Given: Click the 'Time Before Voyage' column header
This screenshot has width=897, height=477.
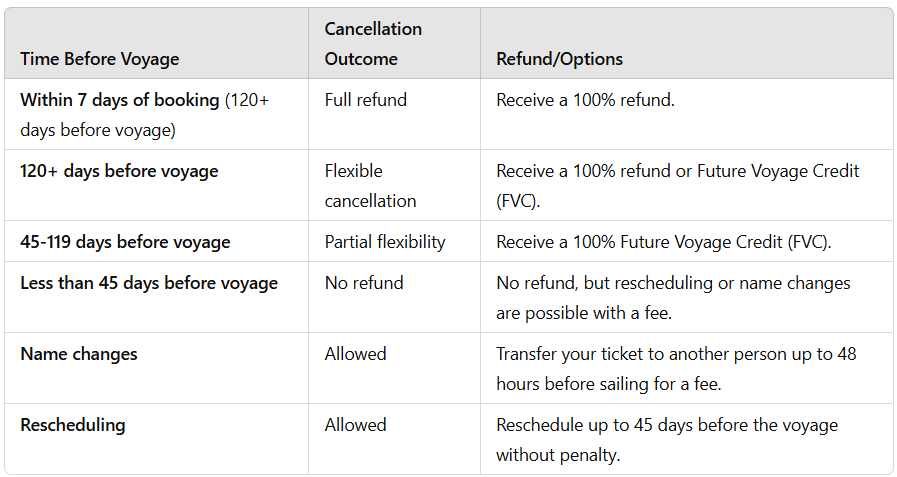Looking at the screenshot, I should point(99,59).
